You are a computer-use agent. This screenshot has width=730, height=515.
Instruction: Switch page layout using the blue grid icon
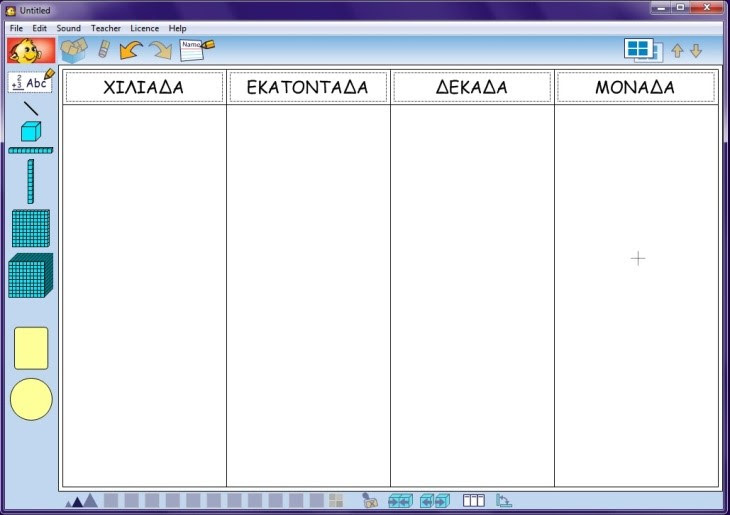coord(643,50)
